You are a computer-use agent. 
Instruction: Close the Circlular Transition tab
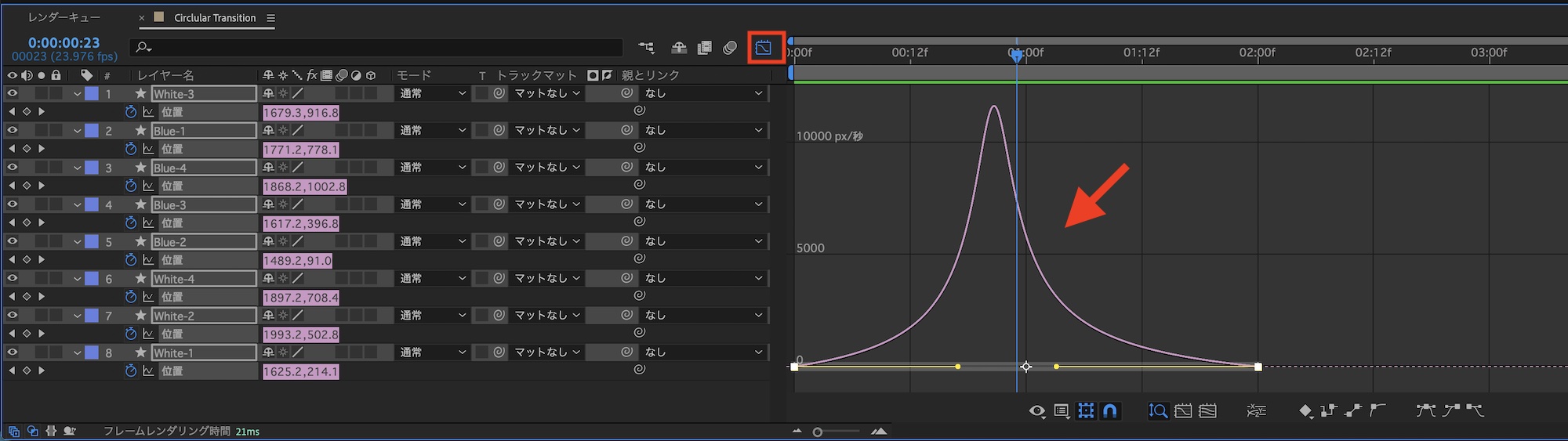[142, 18]
